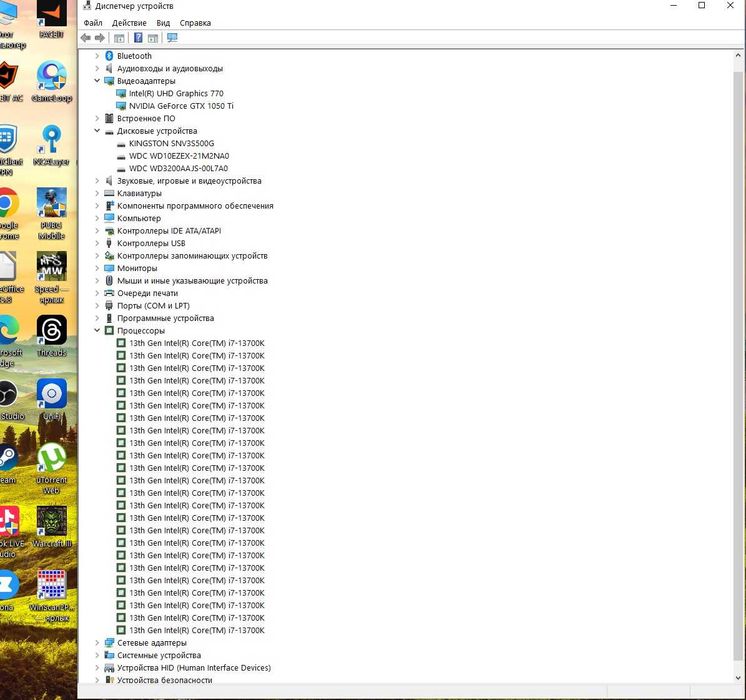Open the Вид menu
The width and height of the screenshot is (746, 700).
point(163,23)
